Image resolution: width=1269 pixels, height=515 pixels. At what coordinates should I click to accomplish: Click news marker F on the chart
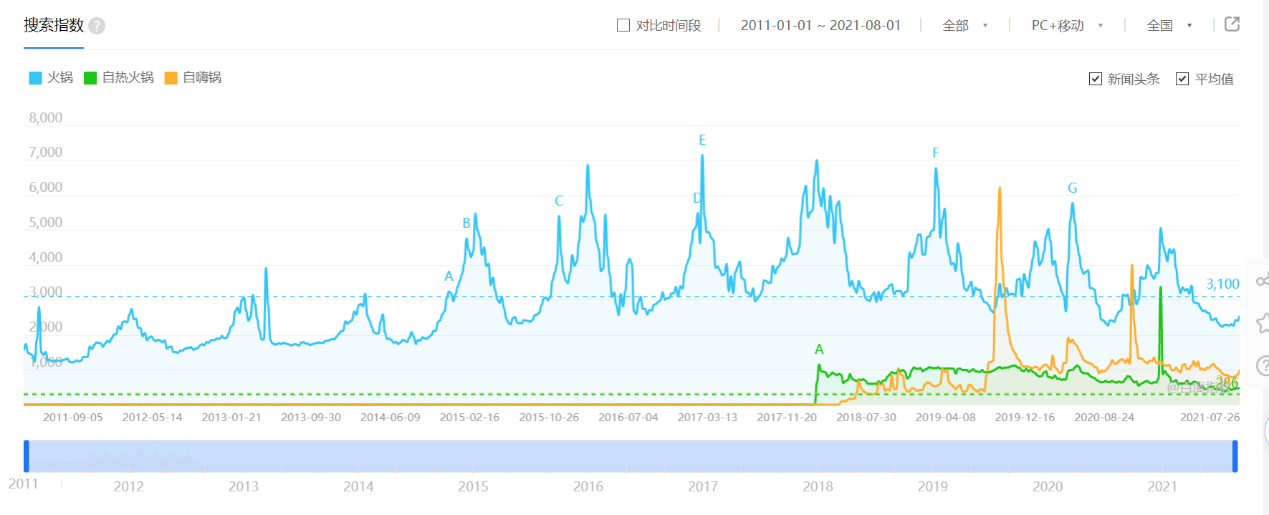pos(936,153)
